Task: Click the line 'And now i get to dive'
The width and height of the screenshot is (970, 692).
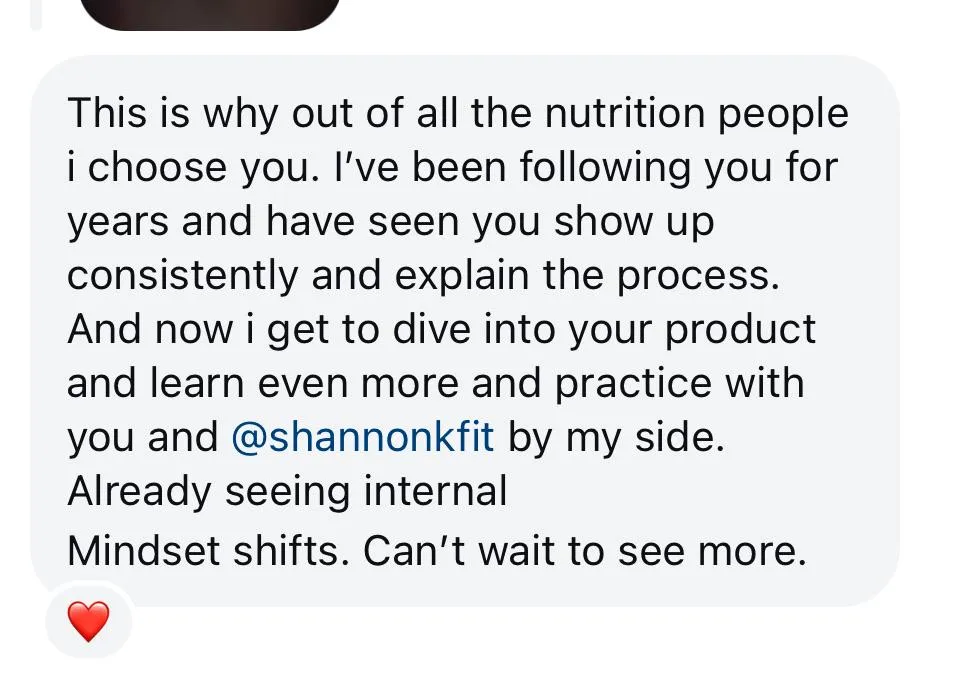Action: click(x=442, y=330)
